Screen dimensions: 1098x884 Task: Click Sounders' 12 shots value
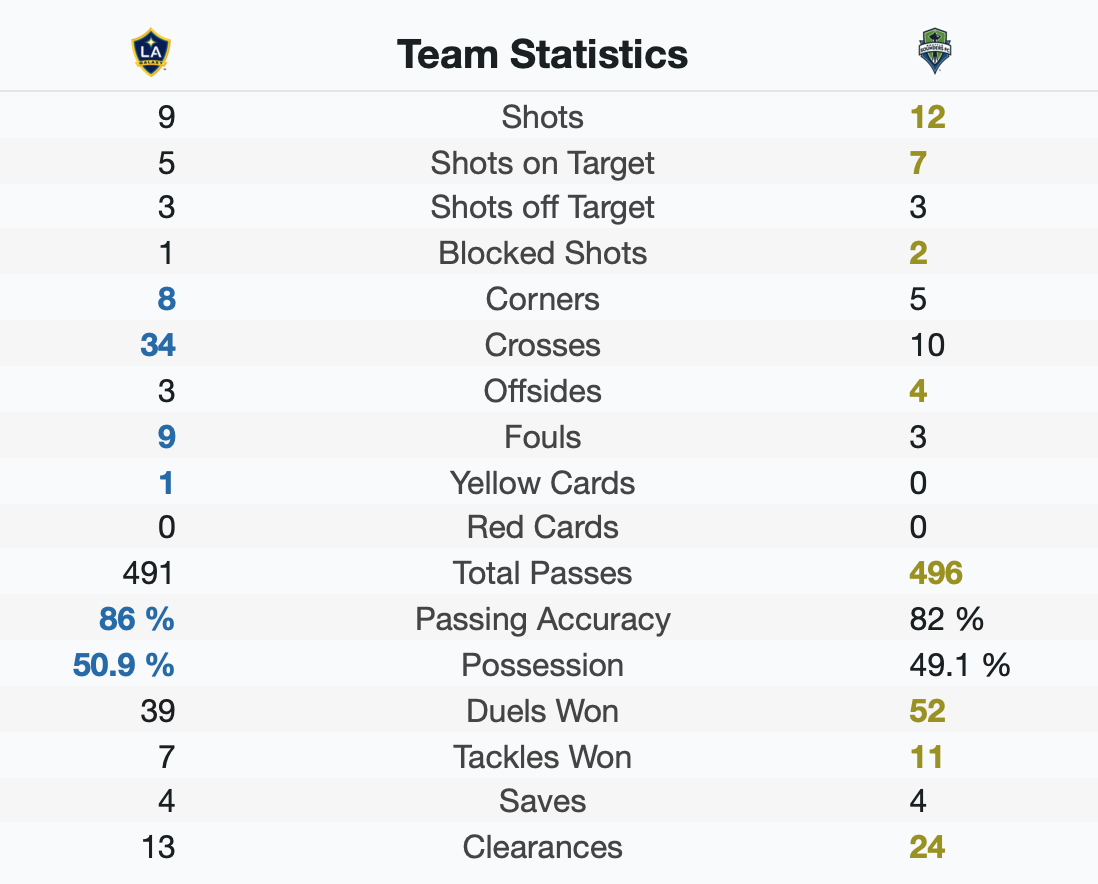click(x=928, y=117)
